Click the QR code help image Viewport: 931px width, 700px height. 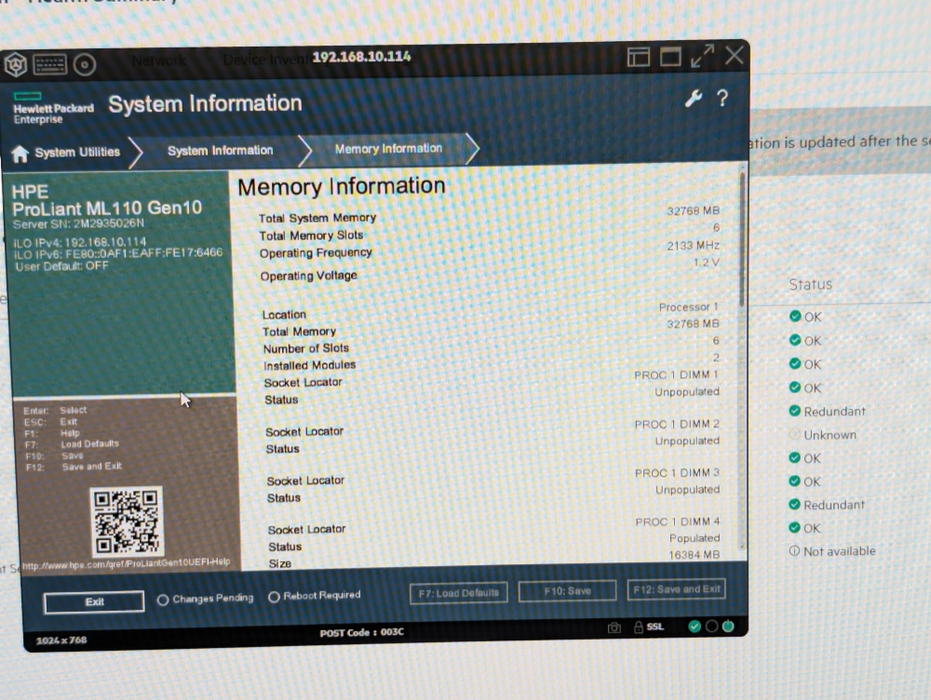[x=126, y=521]
